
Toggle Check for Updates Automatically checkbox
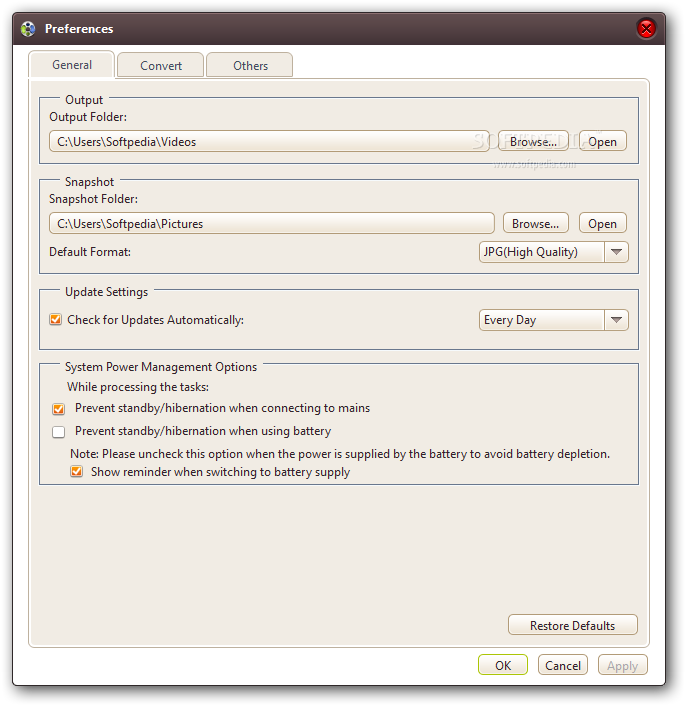point(56,319)
